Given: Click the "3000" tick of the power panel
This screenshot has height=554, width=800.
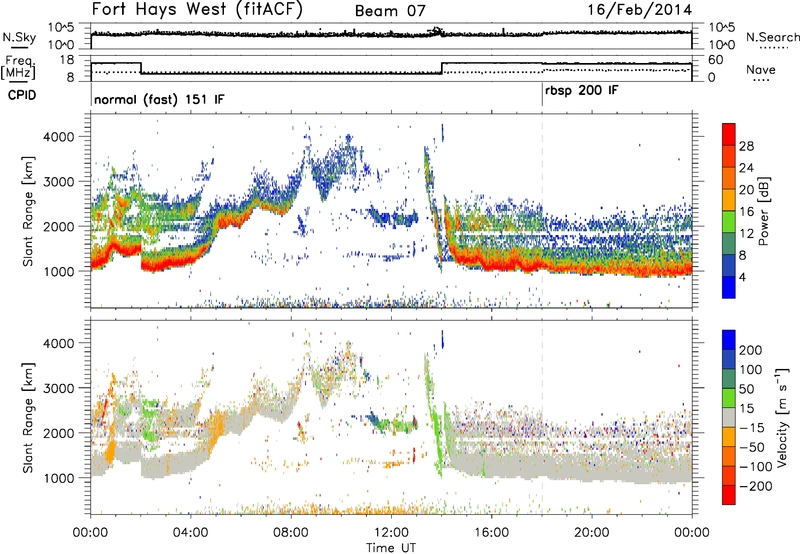Looking at the screenshot, I should 58,182.
